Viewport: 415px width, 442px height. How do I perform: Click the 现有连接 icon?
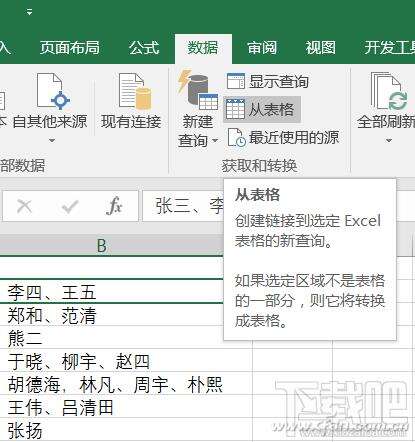click(134, 91)
